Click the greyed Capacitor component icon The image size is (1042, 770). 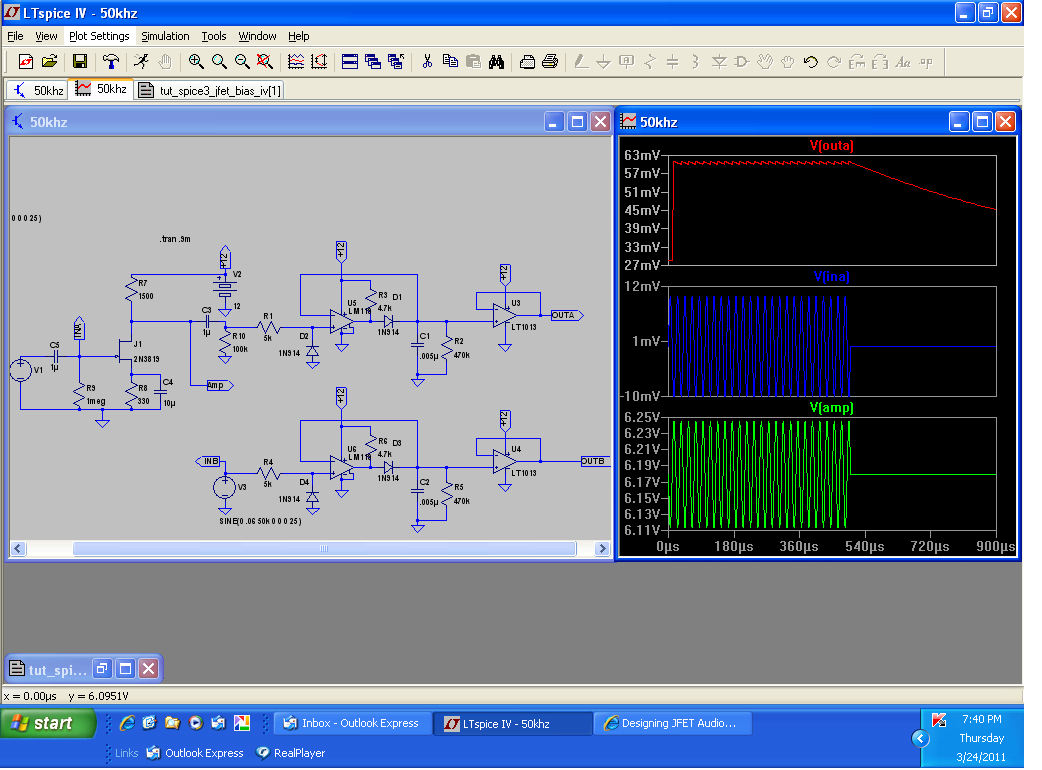point(673,62)
